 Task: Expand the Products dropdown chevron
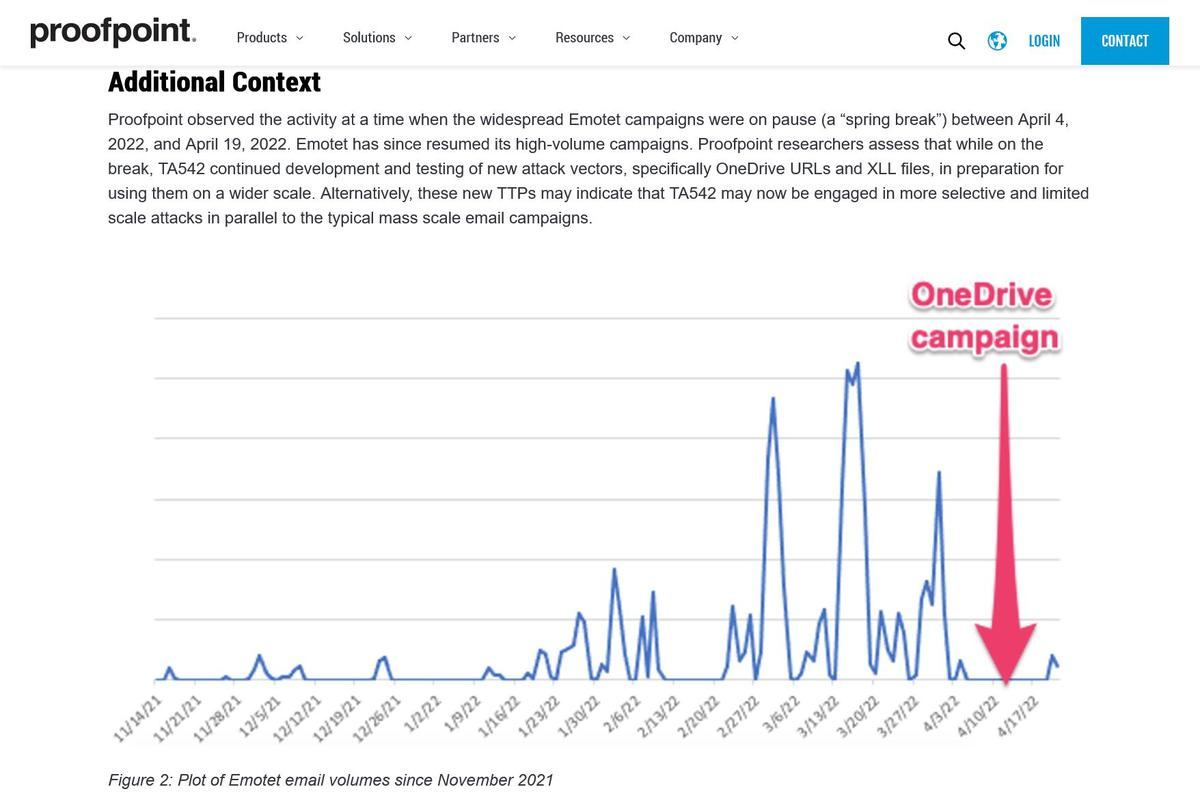(299, 38)
